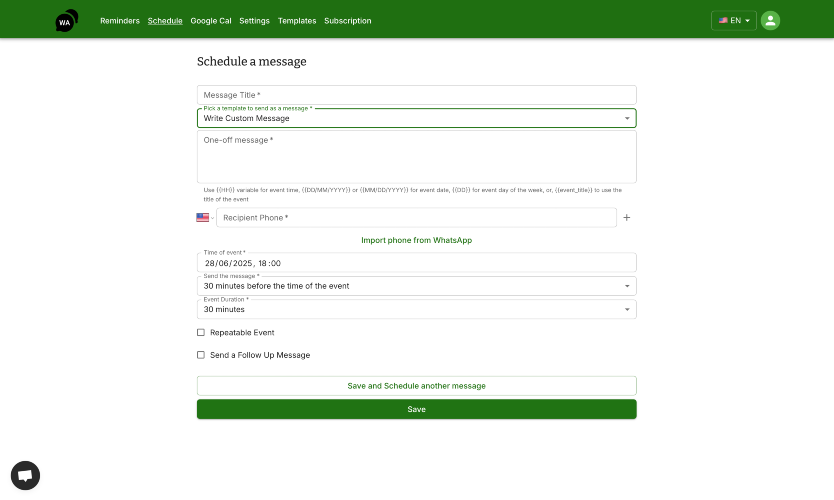Open the user account avatar menu
Image resolution: width=834 pixels, height=500 pixels.
pos(770,20)
